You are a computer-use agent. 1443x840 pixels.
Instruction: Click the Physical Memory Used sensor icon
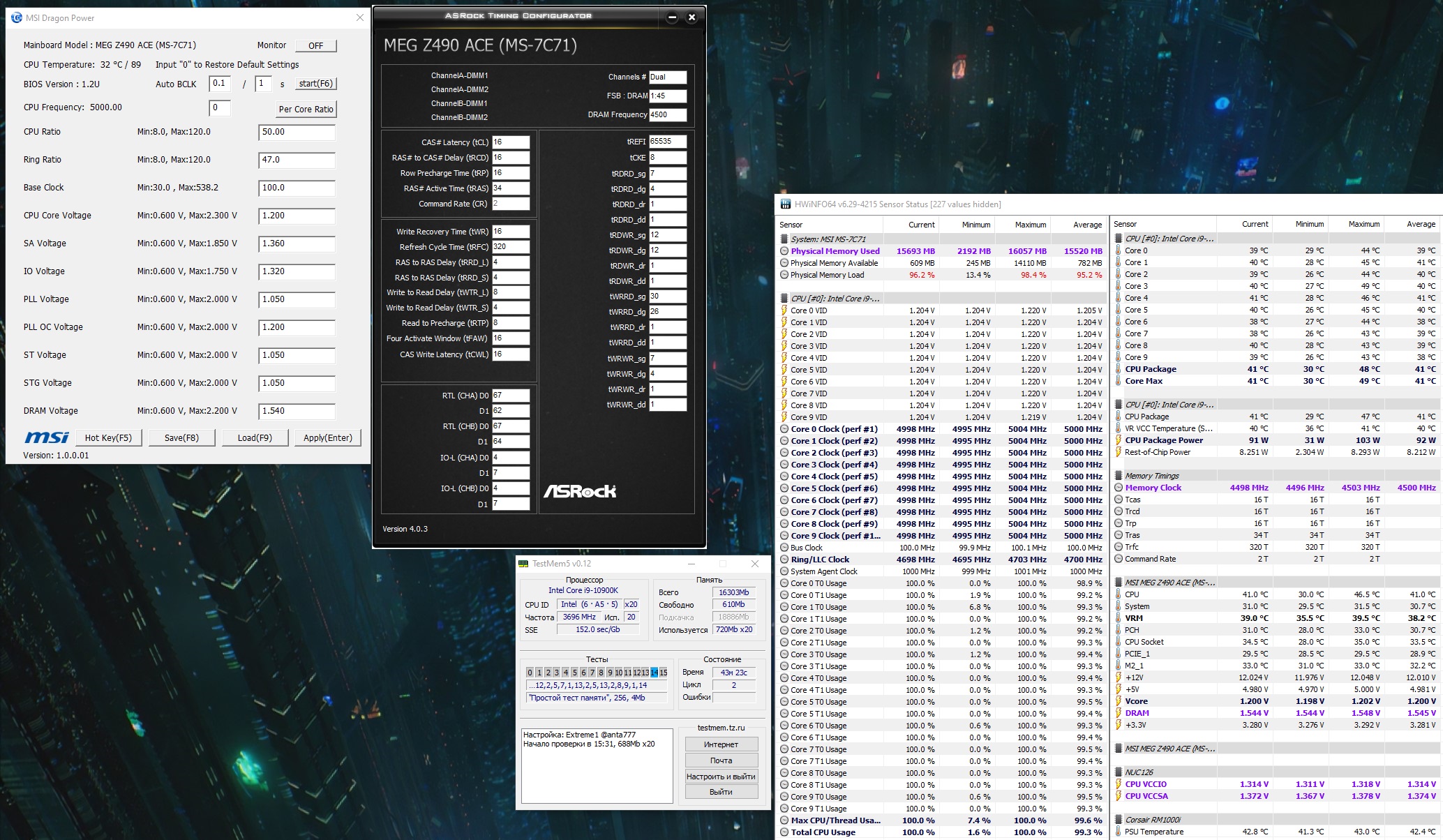(x=784, y=251)
